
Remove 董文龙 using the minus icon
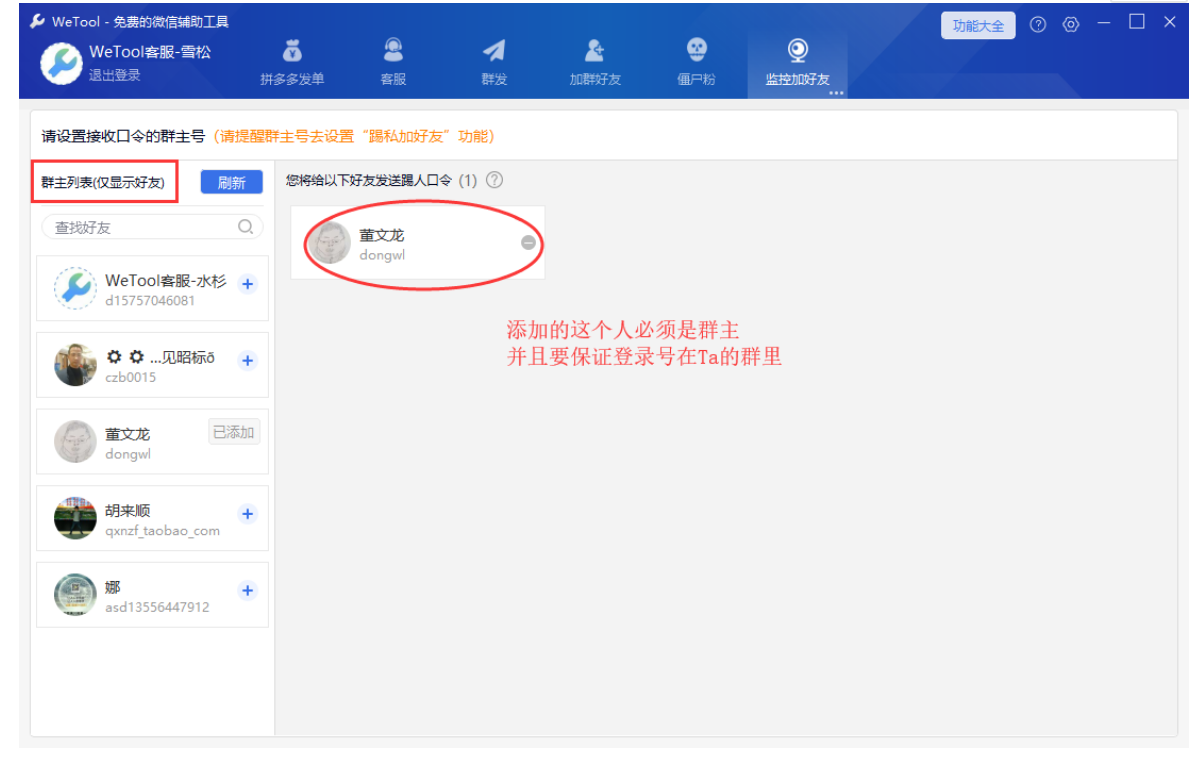click(528, 242)
